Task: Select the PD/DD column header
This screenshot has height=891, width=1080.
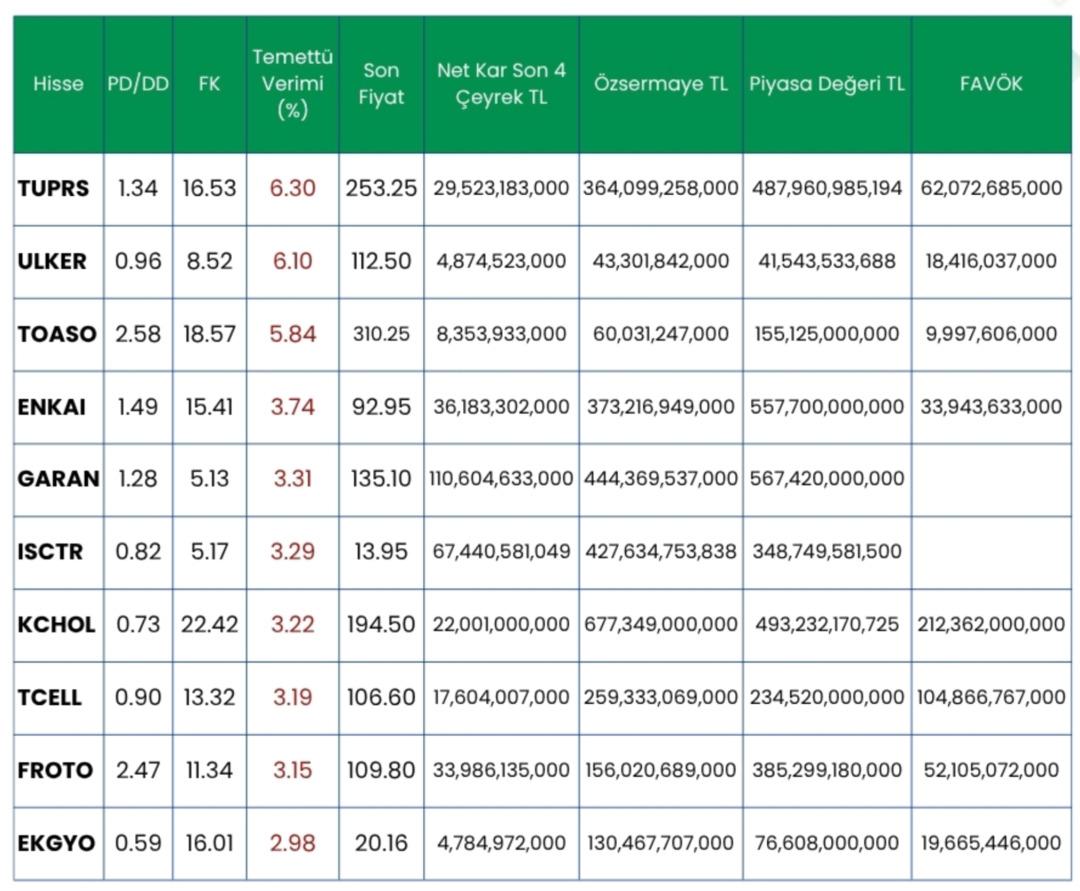Action: tap(138, 84)
